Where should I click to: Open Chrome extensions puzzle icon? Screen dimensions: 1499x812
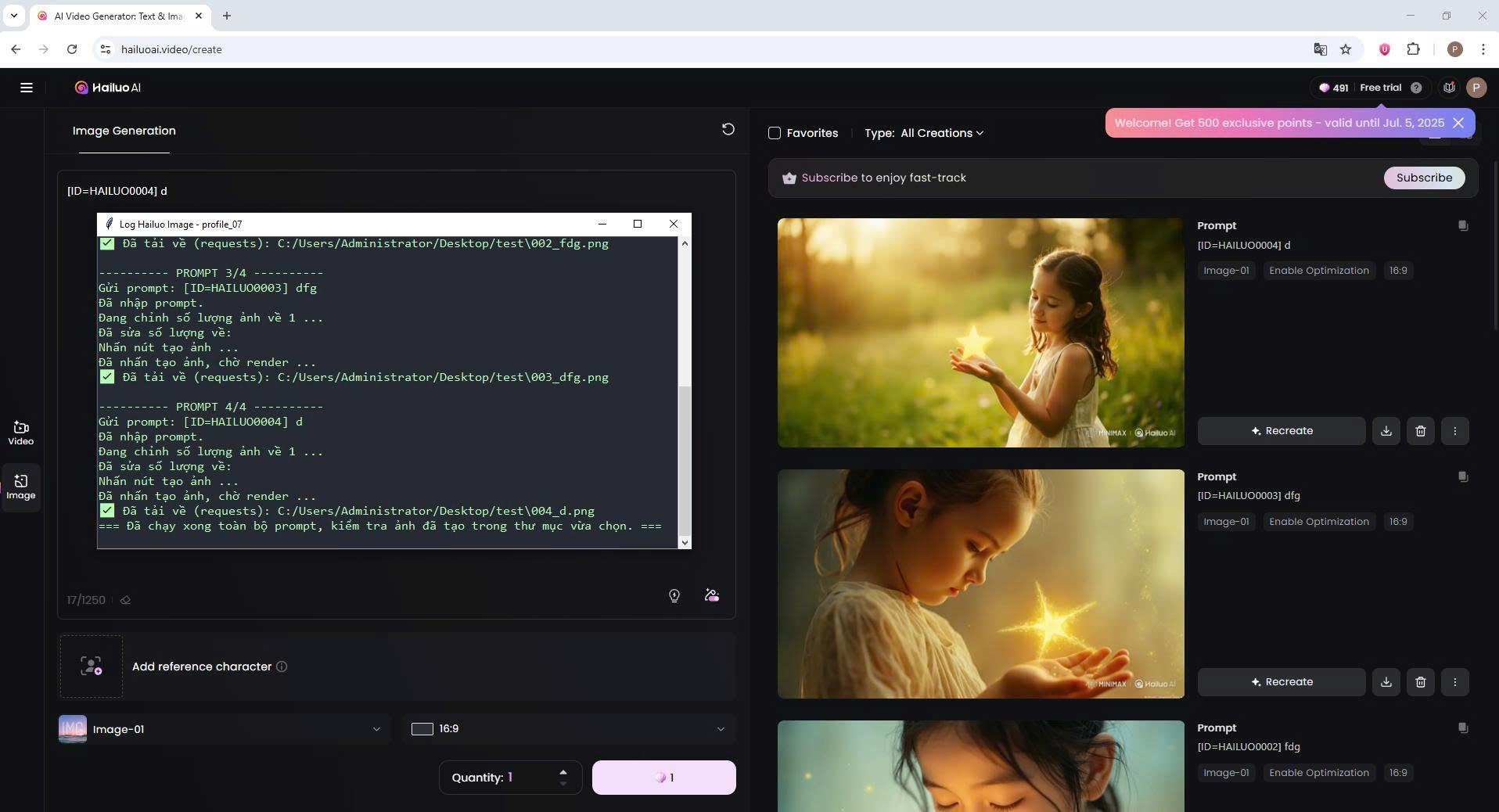1413,49
